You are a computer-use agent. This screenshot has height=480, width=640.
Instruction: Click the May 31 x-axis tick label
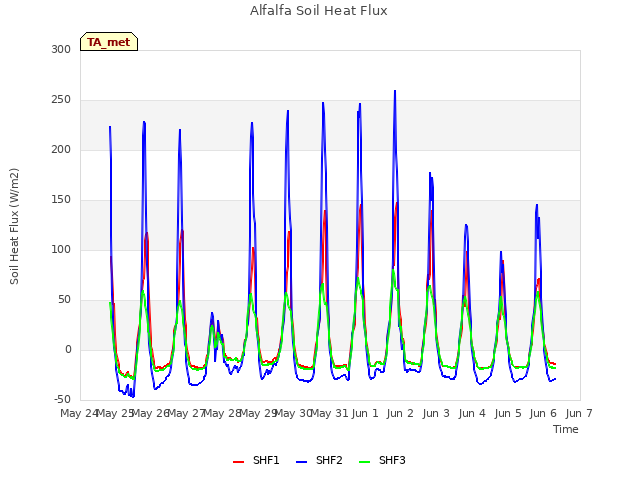(x=329, y=413)
